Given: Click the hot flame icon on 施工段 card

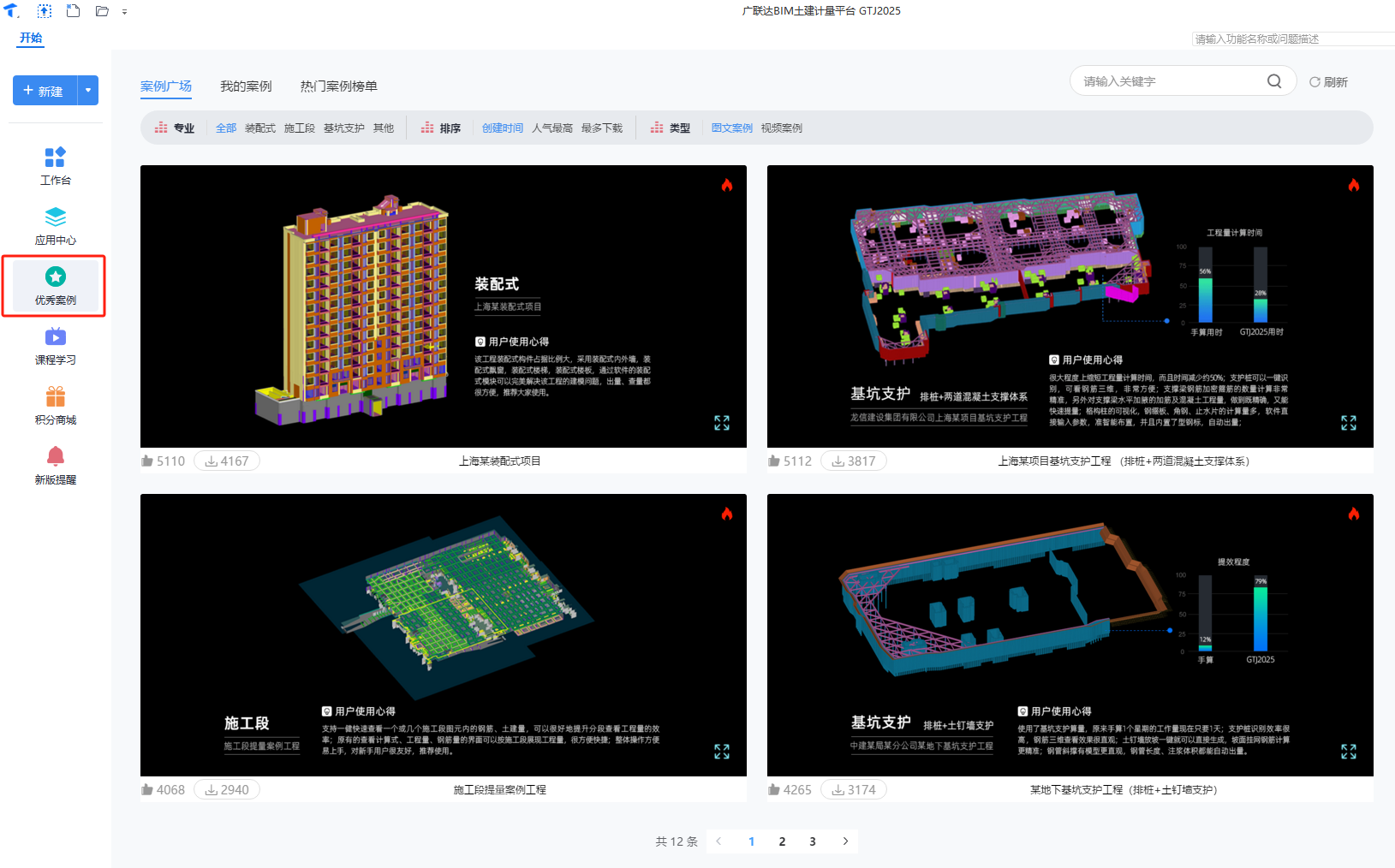Looking at the screenshot, I should 727,514.
